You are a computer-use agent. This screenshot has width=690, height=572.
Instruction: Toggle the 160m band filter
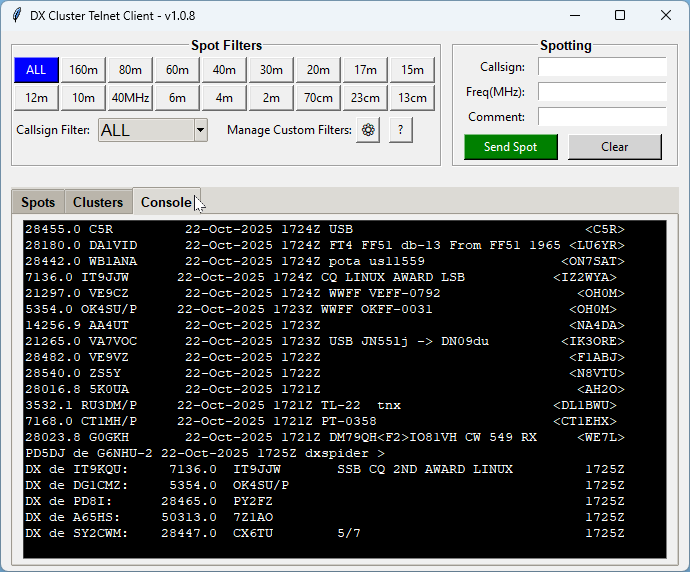pyautogui.click(x=84, y=70)
